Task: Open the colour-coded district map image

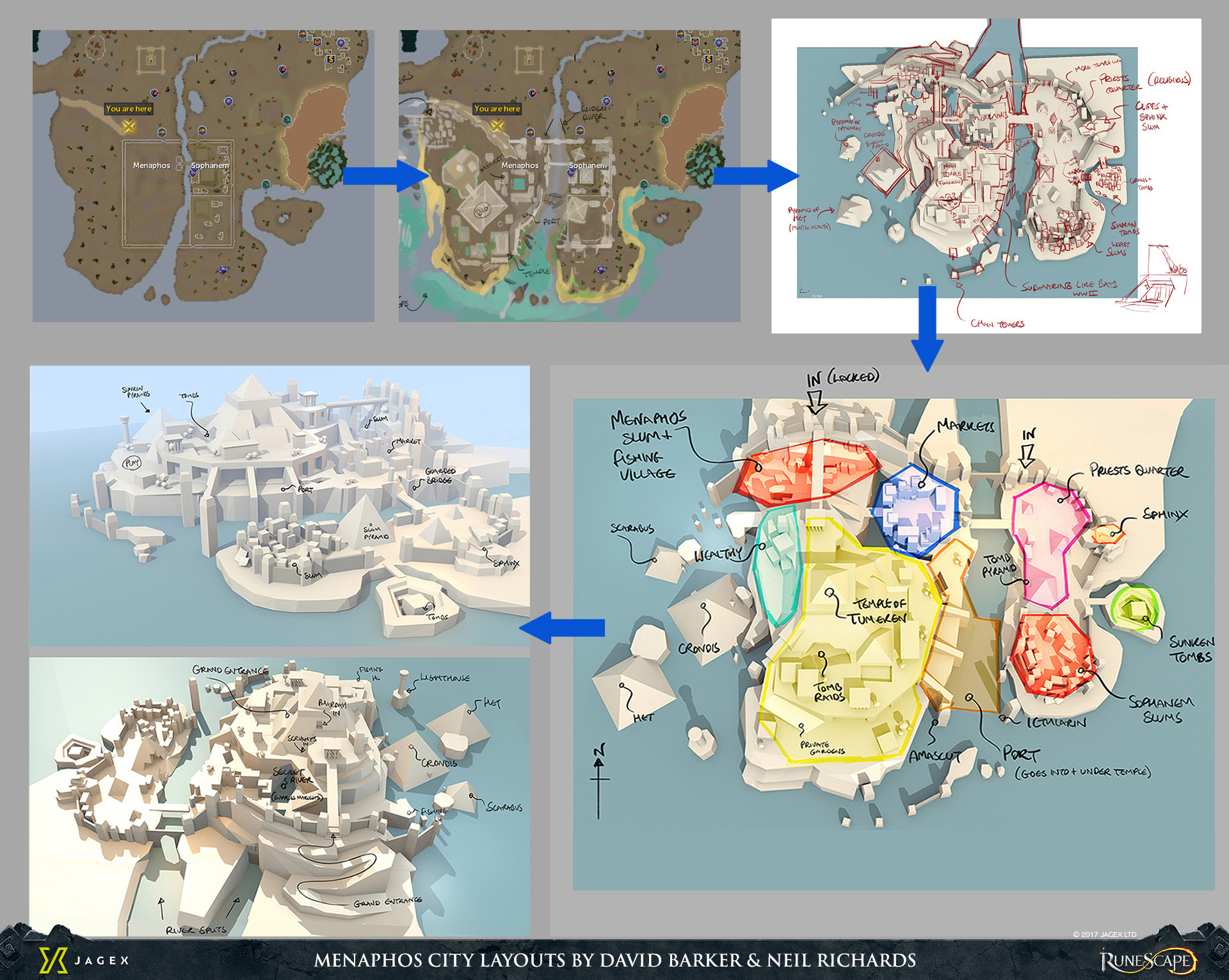Action: tap(894, 644)
